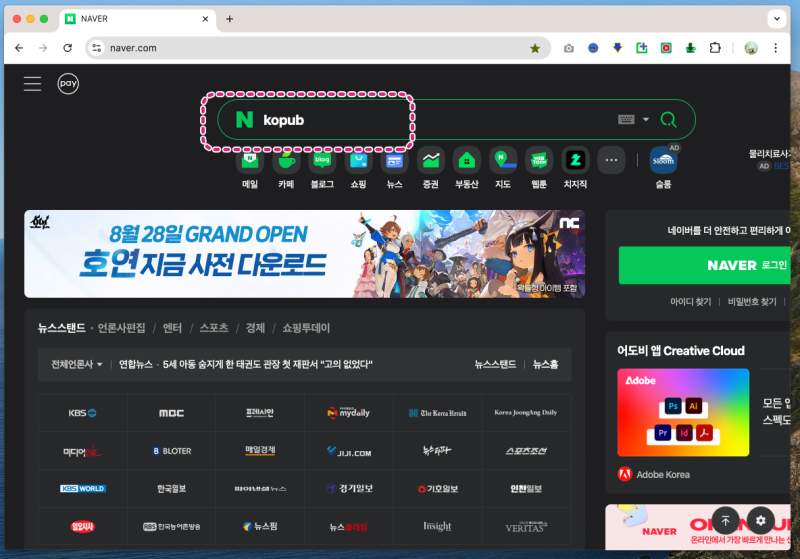Open the 뉴스핌 press logo

[x=260, y=526]
